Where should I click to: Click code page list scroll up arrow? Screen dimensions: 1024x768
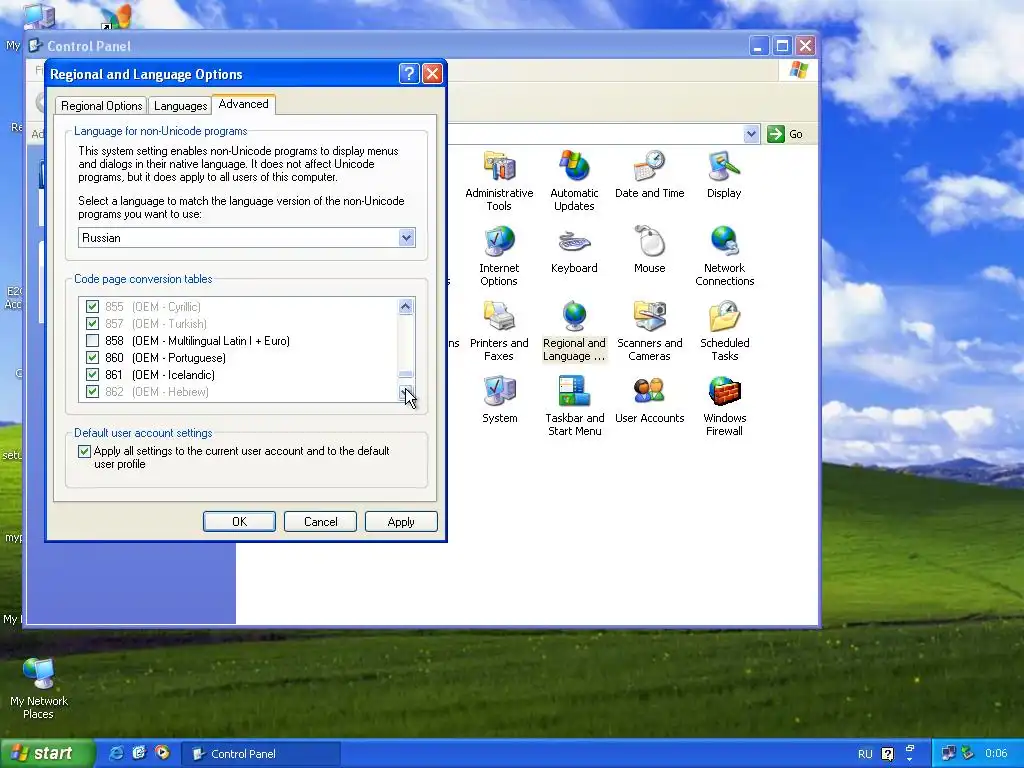(406, 306)
